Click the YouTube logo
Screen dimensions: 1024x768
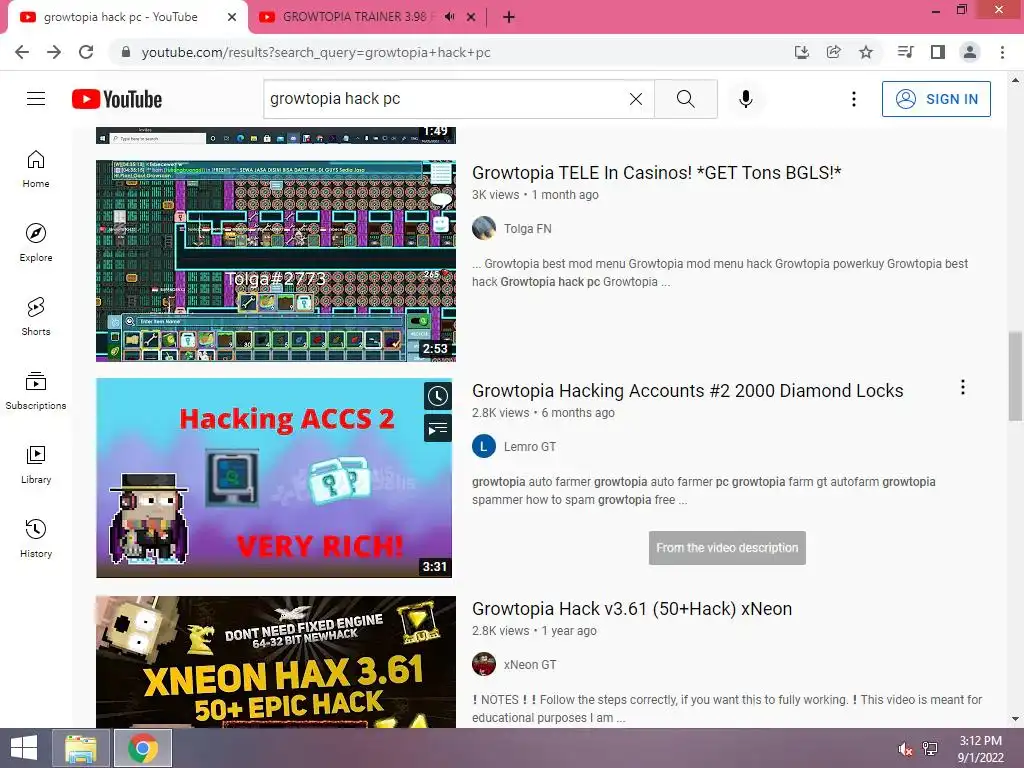[x=117, y=99]
